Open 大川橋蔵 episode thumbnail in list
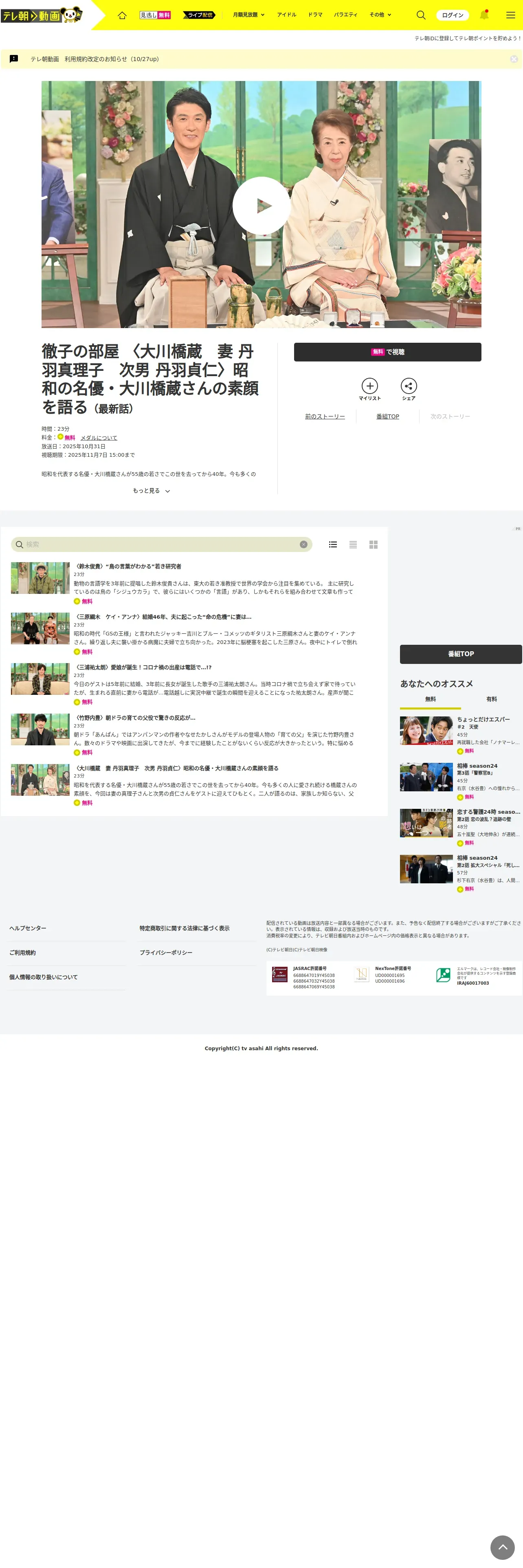Viewport: 523px width, 1568px height. coord(40,780)
